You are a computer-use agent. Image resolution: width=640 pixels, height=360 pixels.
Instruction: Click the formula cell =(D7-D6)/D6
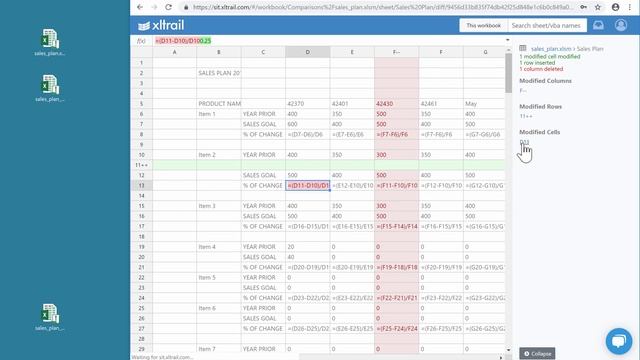(308, 134)
